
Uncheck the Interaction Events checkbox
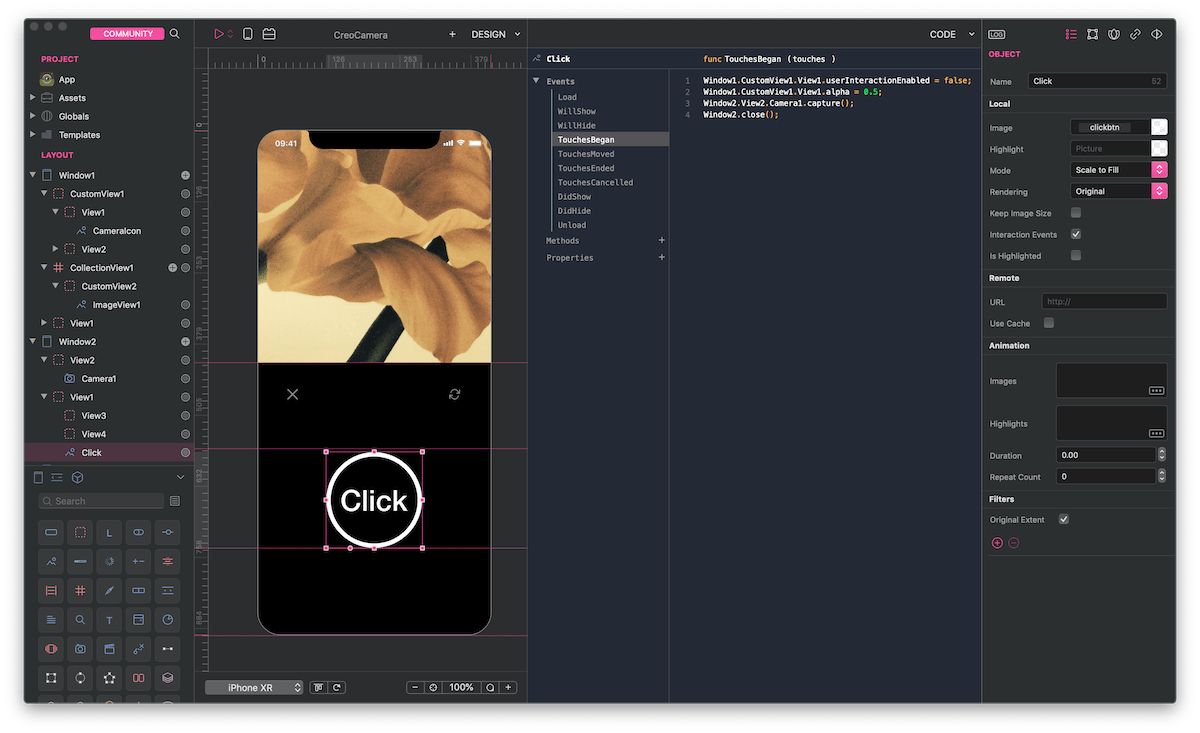pyautogui.click(x=1076, y=234)
